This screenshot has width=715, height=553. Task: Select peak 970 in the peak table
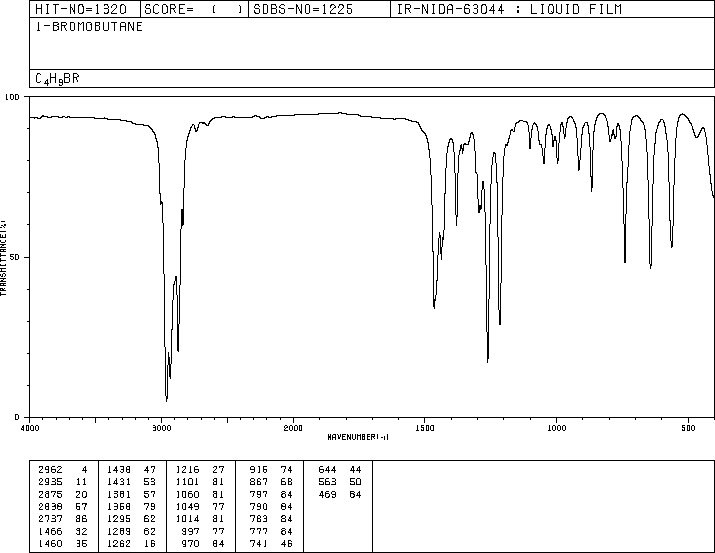(191, 544)
